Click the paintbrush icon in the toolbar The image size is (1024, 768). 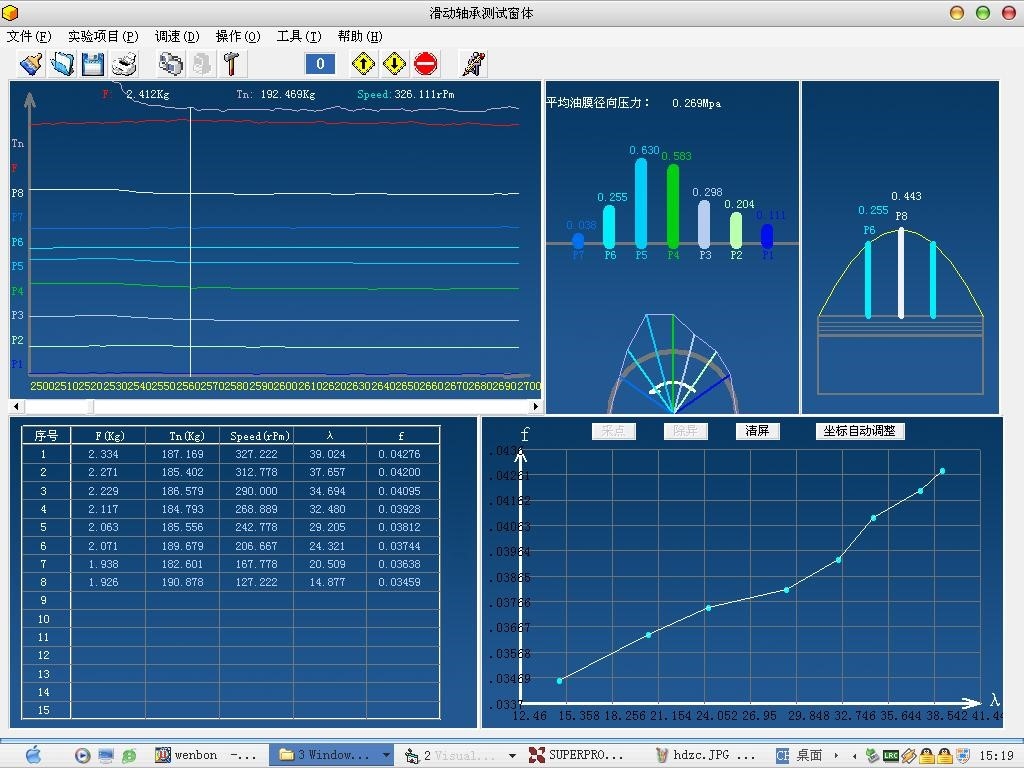[31, 64]
